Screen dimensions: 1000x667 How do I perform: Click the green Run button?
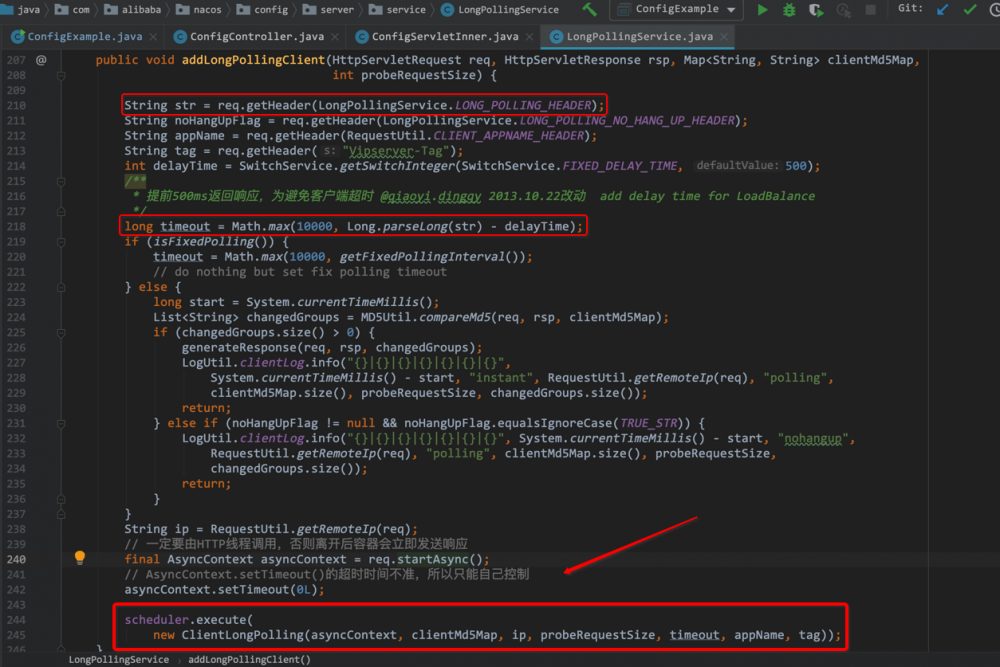[x=763, y=10]
